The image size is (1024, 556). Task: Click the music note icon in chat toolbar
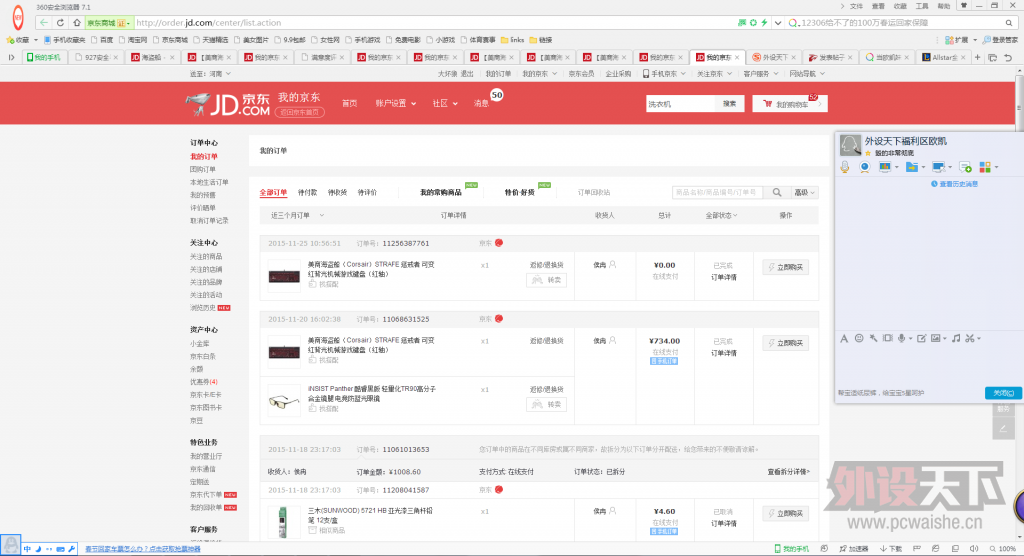click(x=956, y=338)
